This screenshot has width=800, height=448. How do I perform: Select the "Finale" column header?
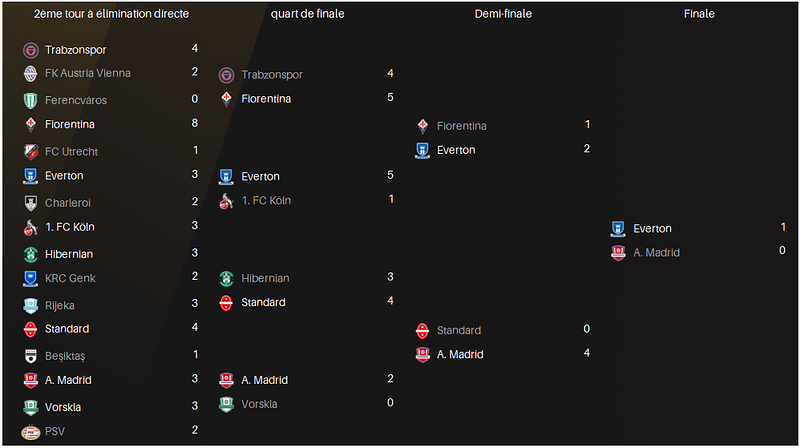click(699, 15)
